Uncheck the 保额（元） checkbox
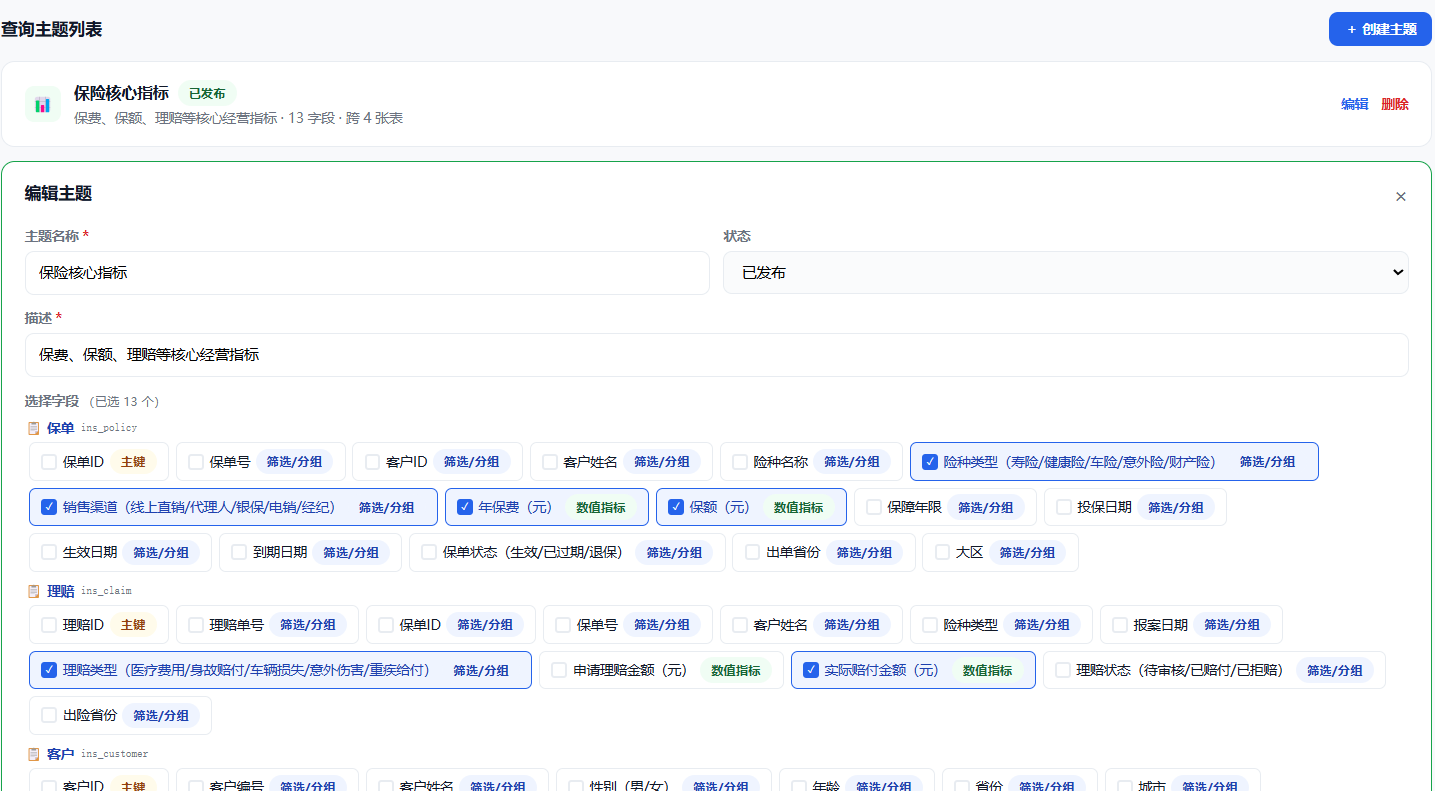 tap(676, 507)
